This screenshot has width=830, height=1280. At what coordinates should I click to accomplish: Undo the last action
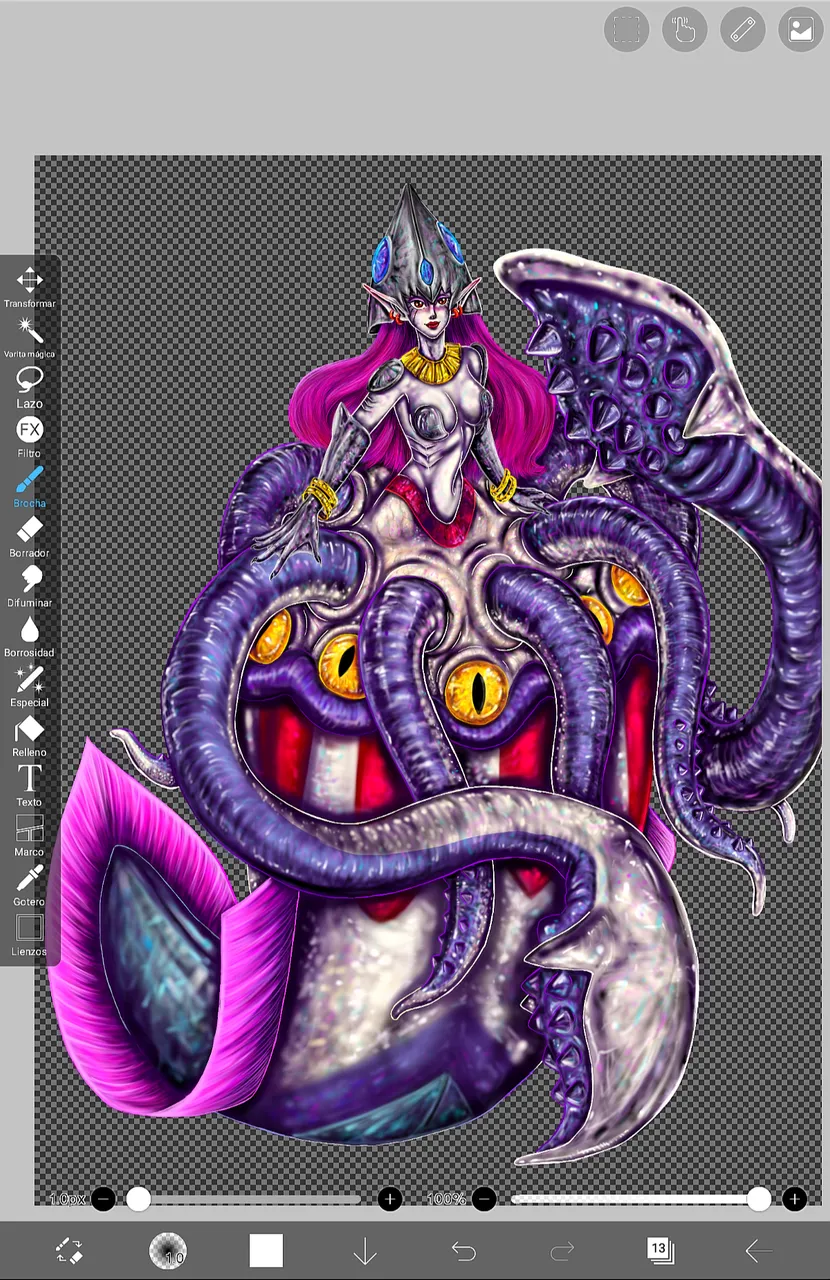click(463, 1250)
